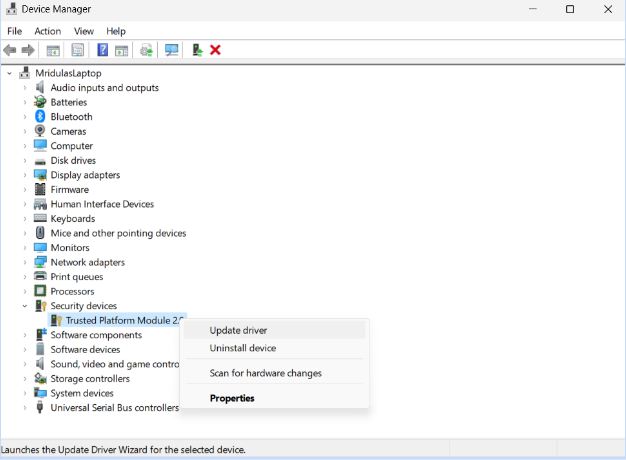626x460 pixels.
Task: Click the Forward arrow toolbar icon
Action: tap(28, 50)
